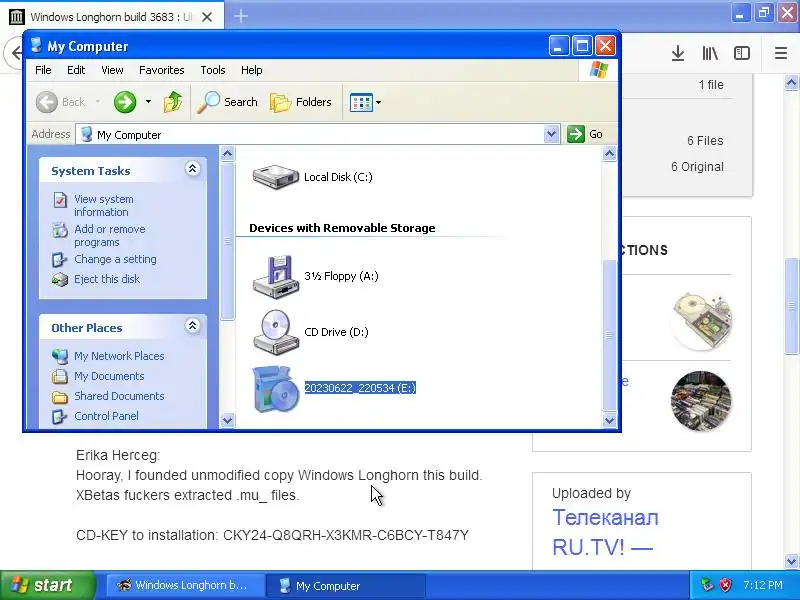Open Forward history dropdown arrow

(x=148, y=102)
